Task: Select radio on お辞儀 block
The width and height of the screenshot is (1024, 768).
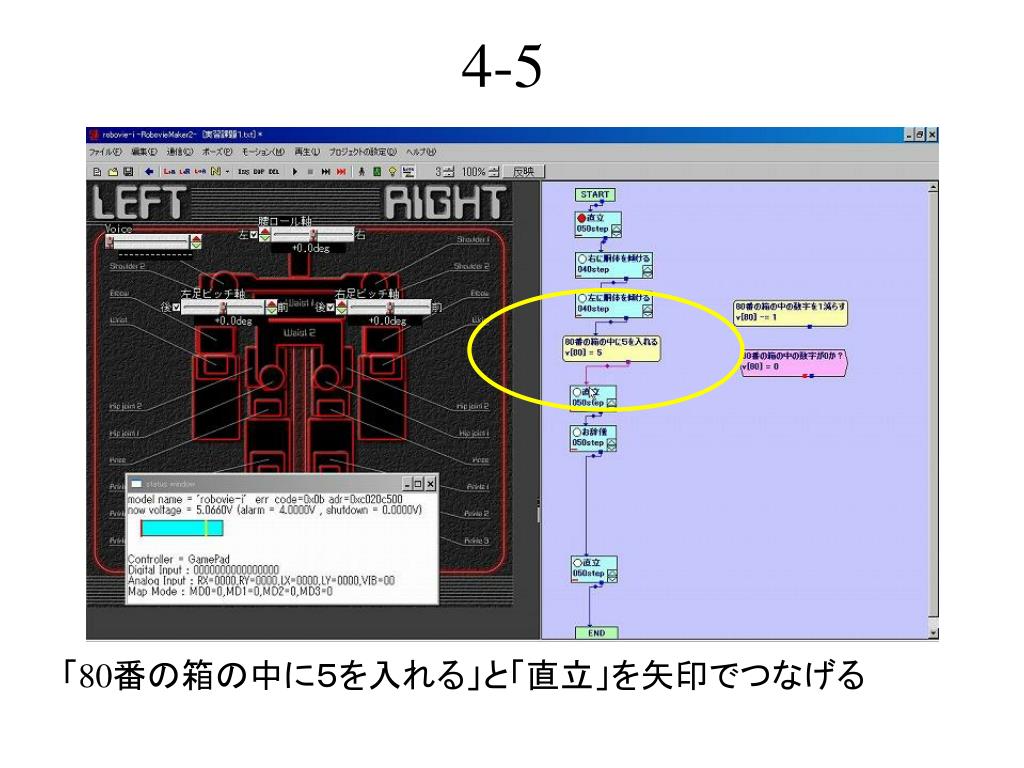Action: [577, 432]
